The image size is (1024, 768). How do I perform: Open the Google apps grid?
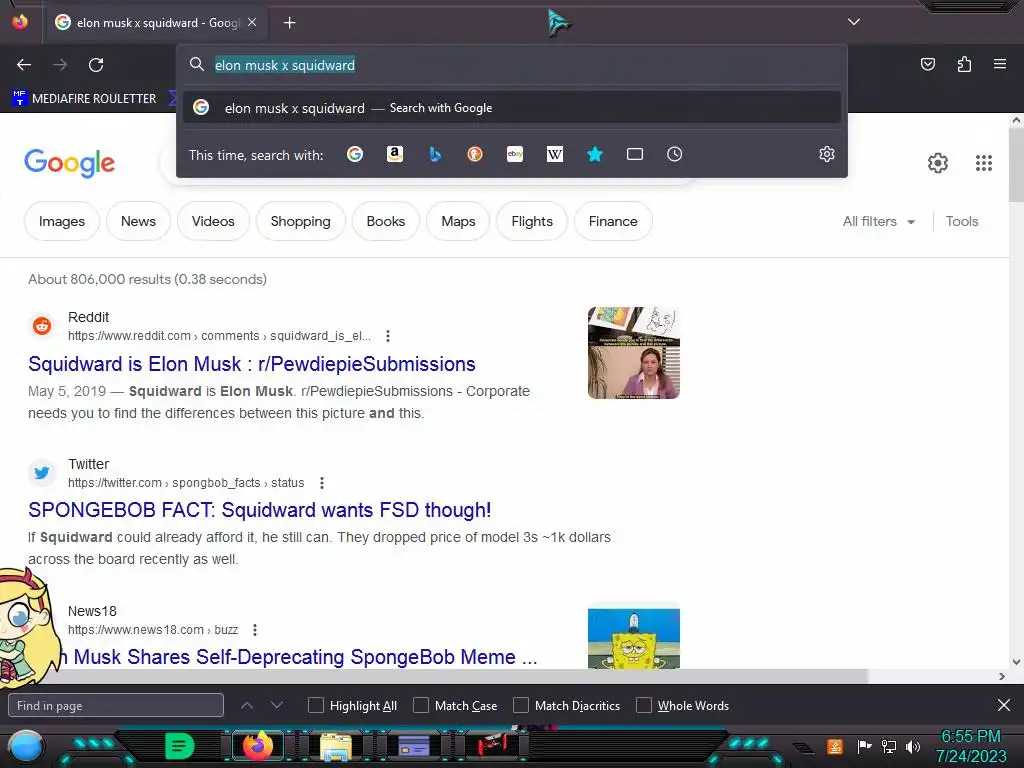point(984,163)
